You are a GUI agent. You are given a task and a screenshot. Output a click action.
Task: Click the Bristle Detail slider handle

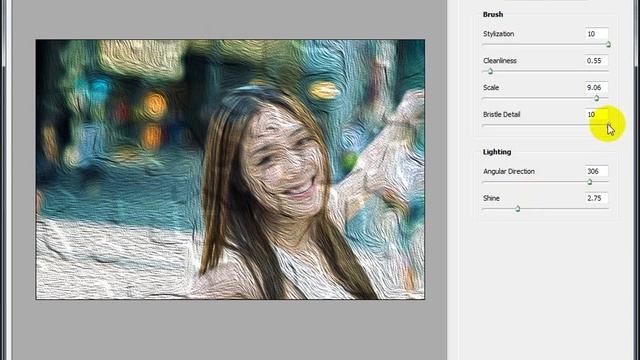(608, 125)
